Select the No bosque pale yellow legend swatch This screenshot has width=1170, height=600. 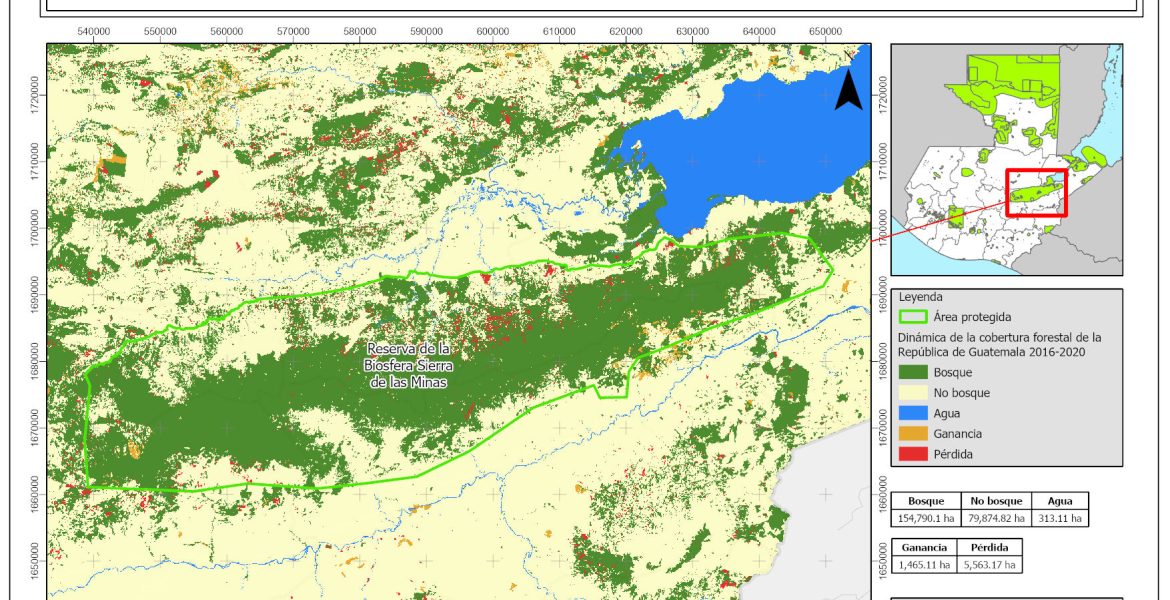coord(912,393)
